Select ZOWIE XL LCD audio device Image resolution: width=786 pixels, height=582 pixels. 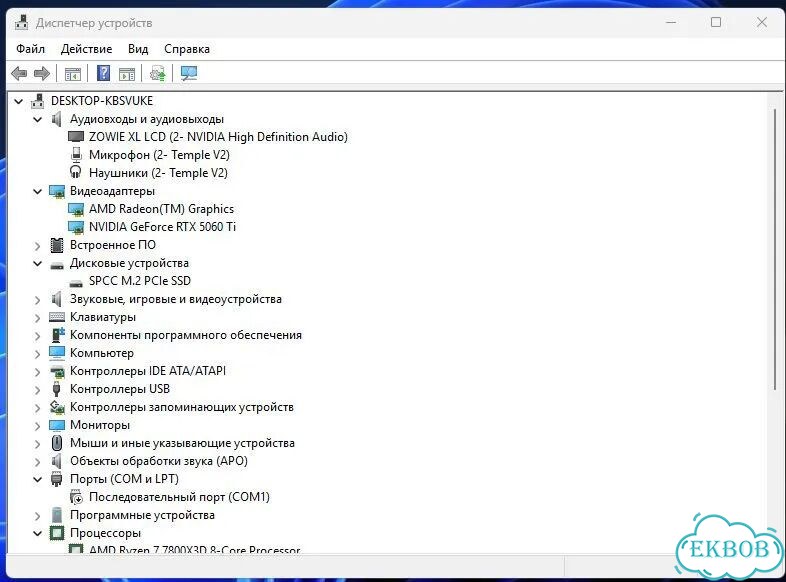click(218, 137)
